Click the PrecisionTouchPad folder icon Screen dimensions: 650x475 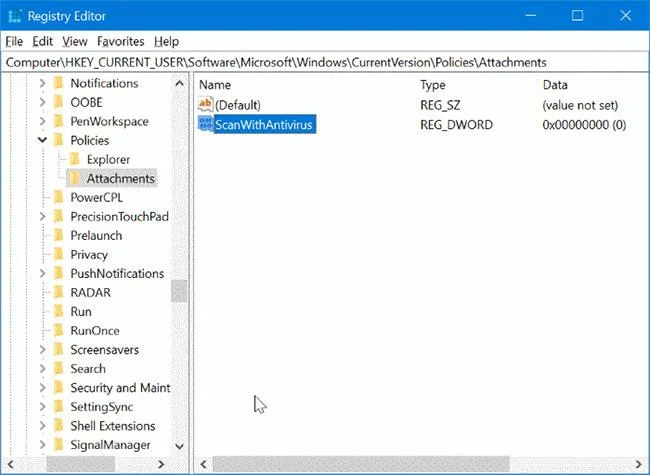pos(59,216)
